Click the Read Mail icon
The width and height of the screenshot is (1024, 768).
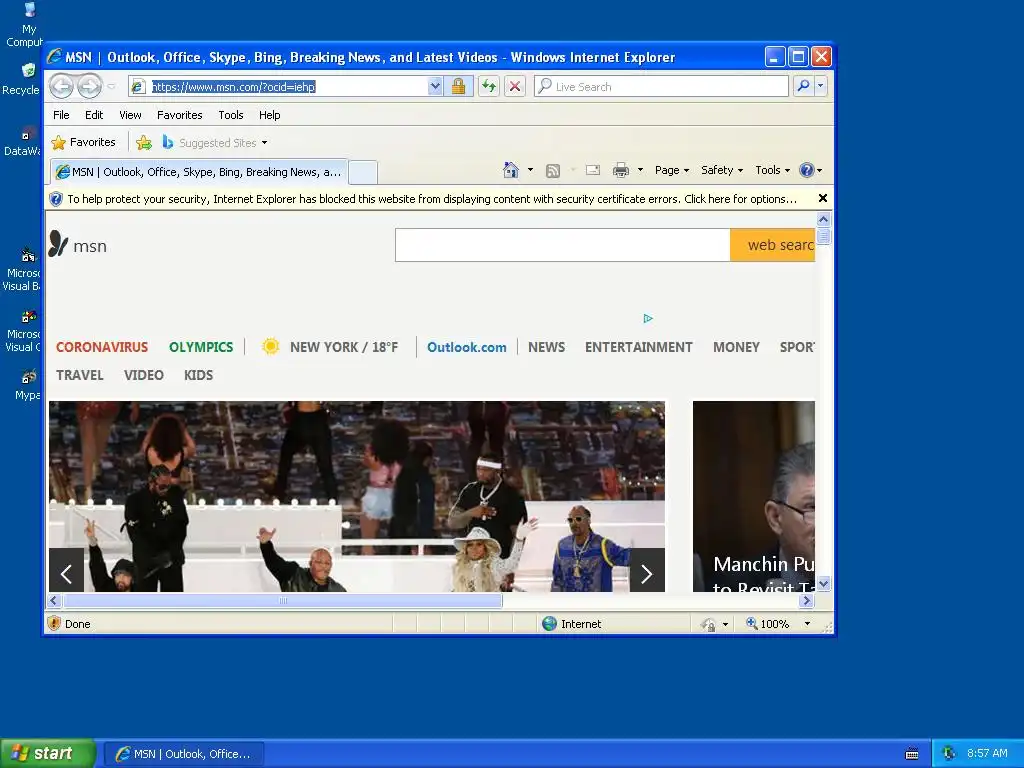click(592, 170)
